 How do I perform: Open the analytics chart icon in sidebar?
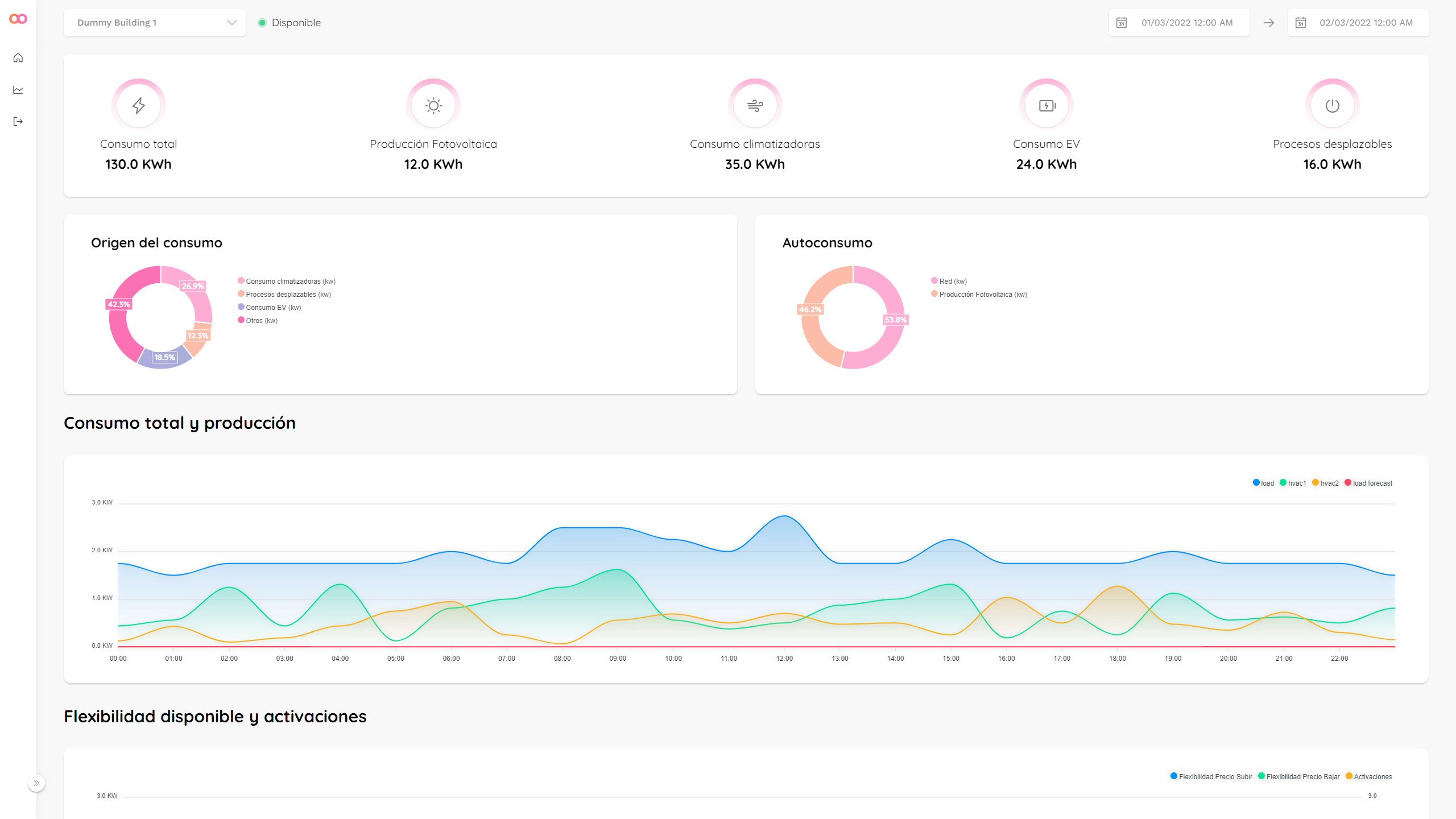[x=18, y=90]
